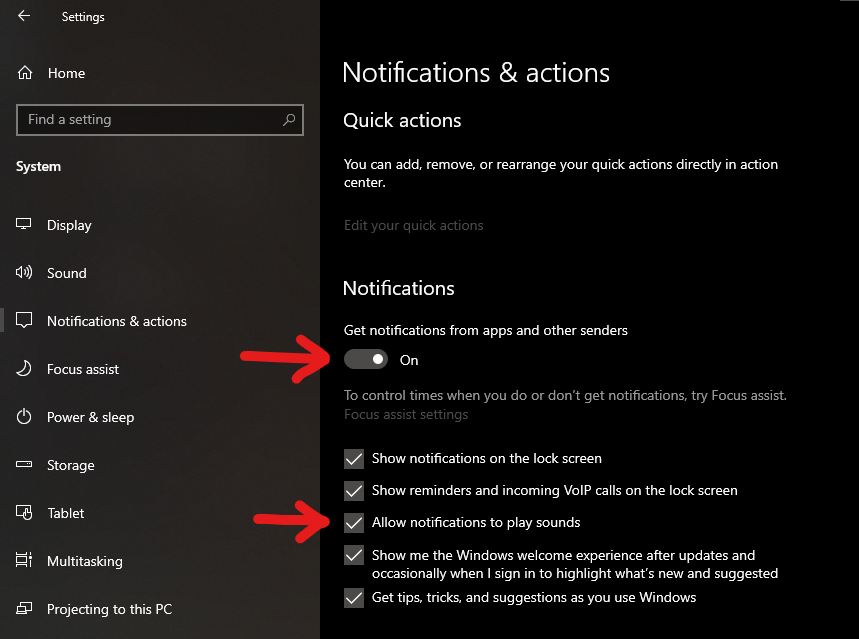Click the 'On' label beside toggle

coord(409,360)
